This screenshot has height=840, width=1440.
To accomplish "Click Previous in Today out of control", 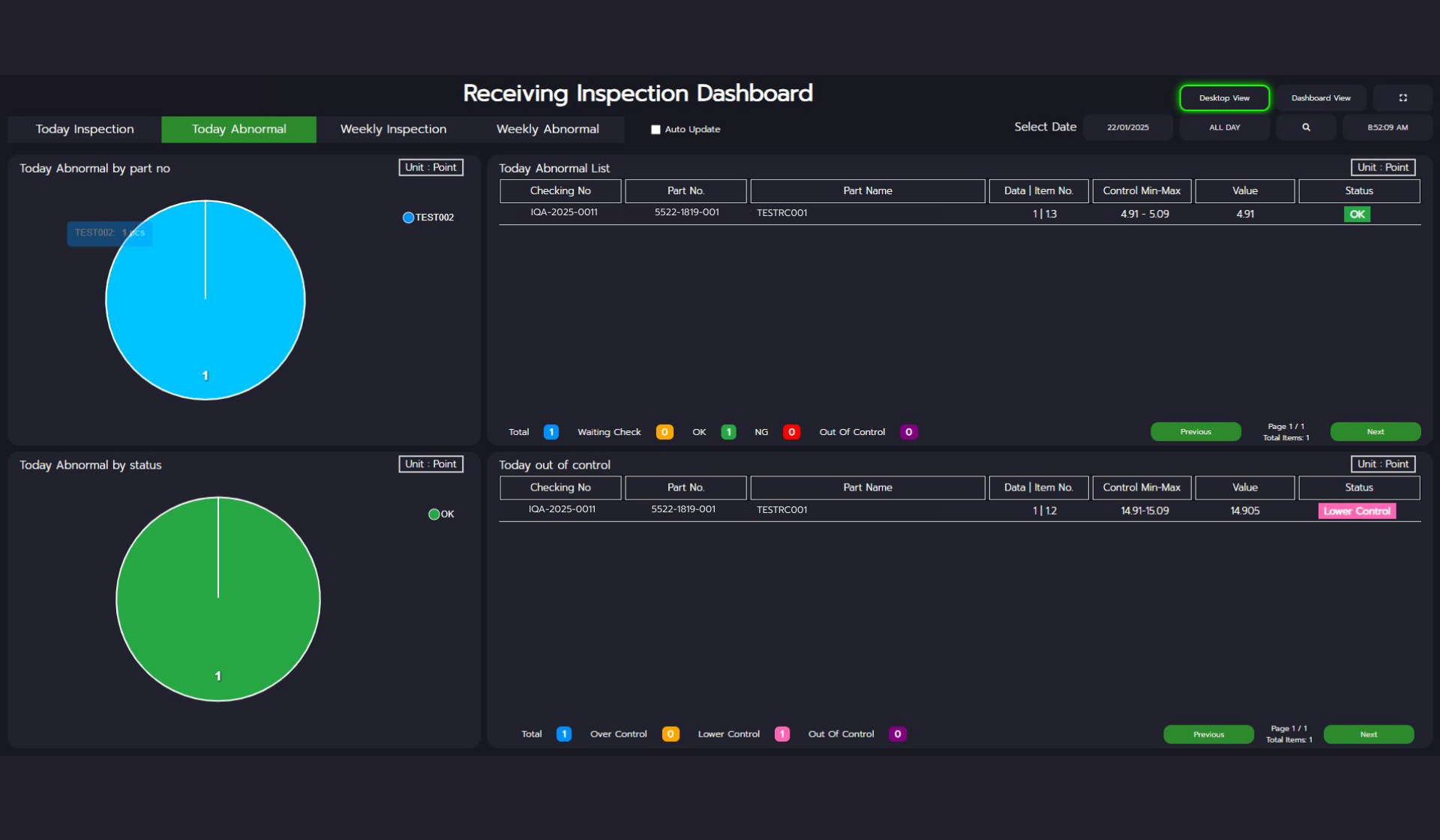I will pos(1207,734).
